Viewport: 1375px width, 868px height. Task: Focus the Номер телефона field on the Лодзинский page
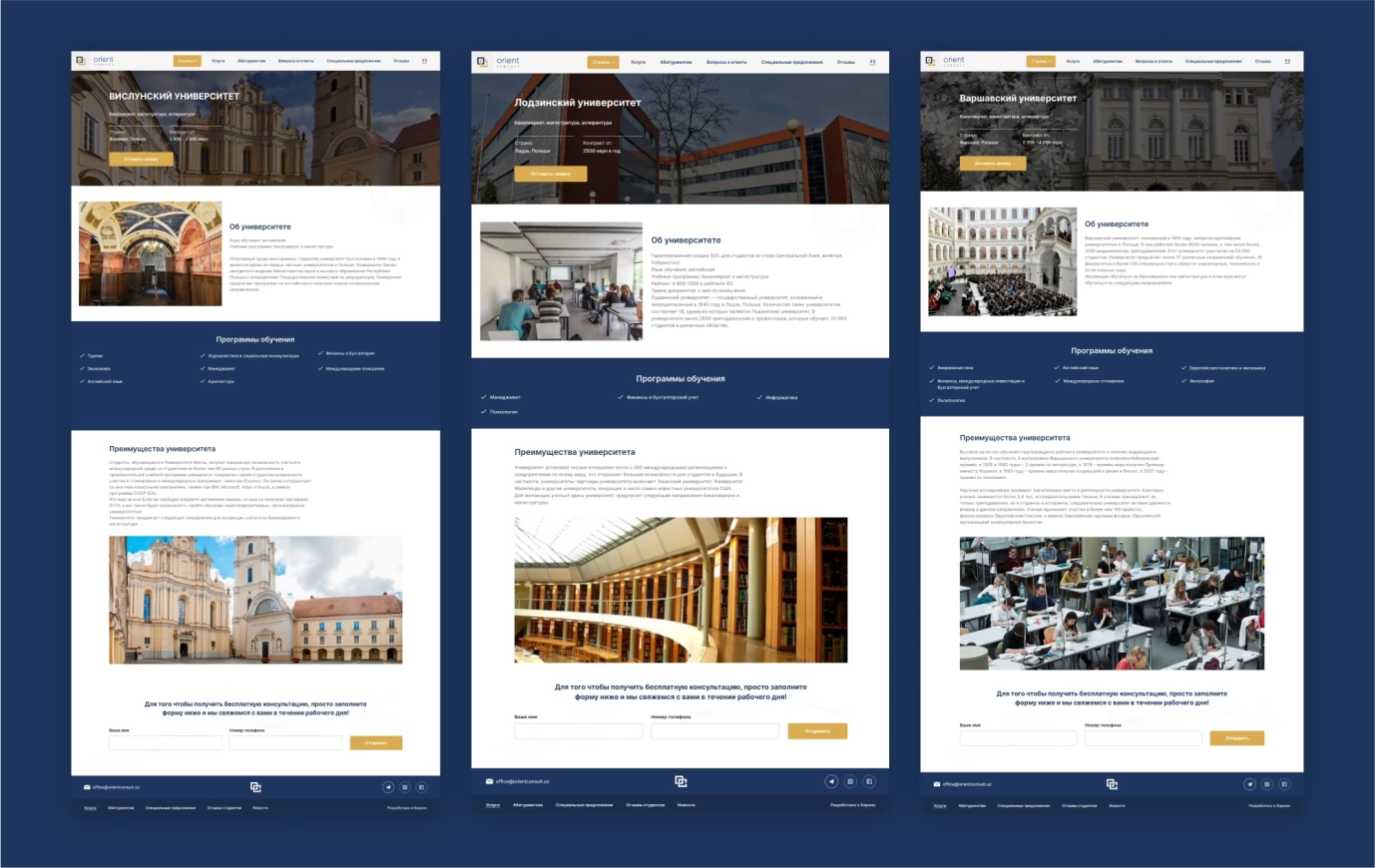pos(715,731)
